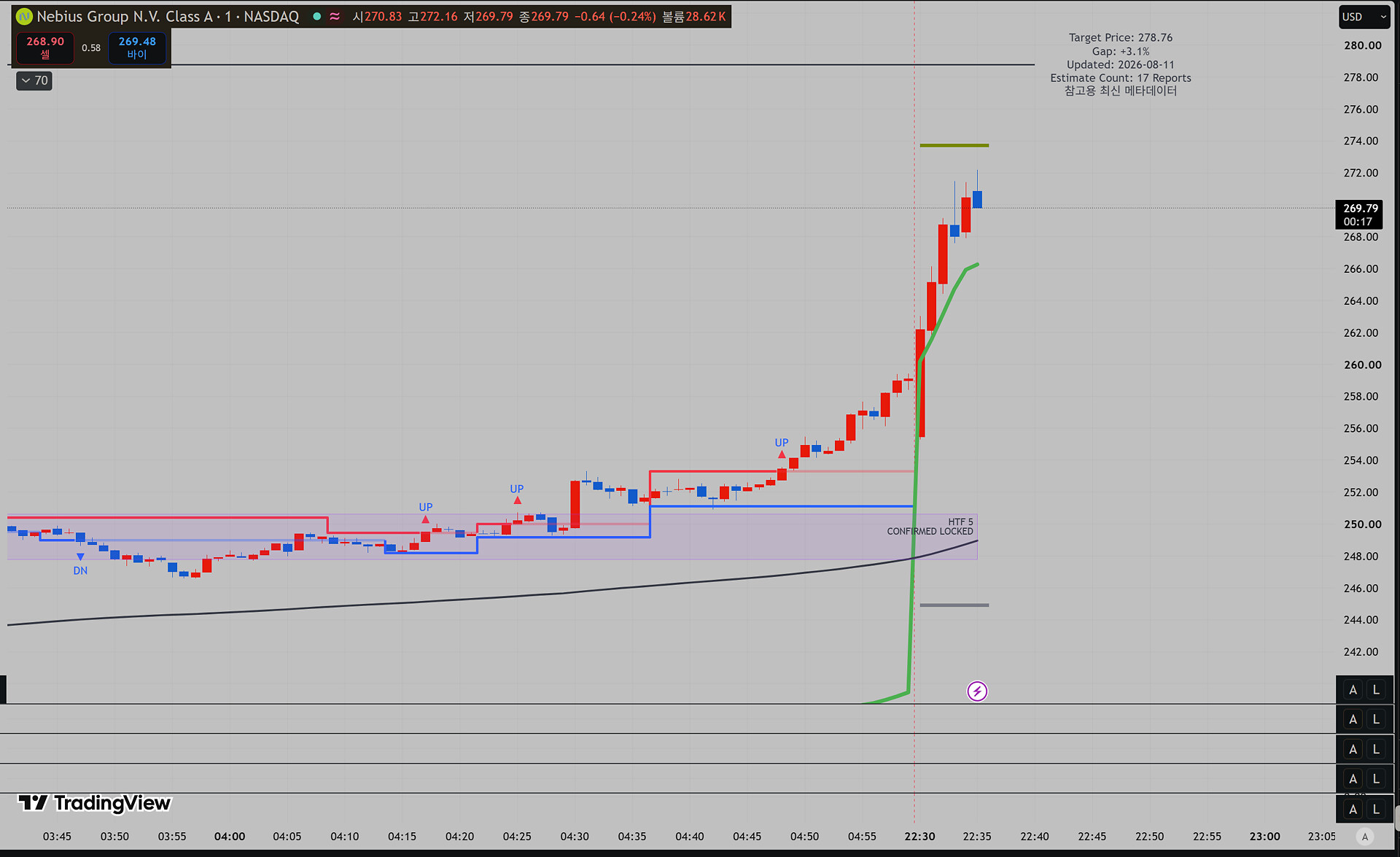Screen dimensions: 1400x857
Task: Click the pink wavy-lines icon beside the symbol
Action: 335,16
